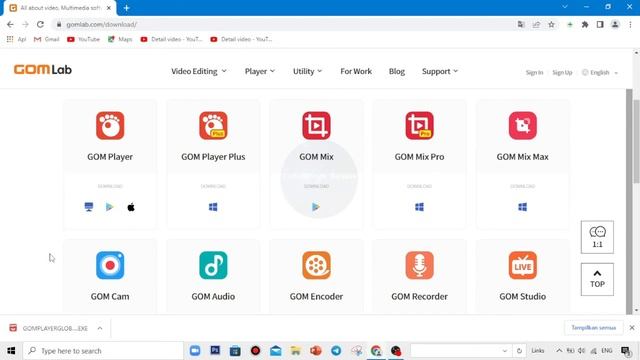Image resolution: width=640 pixels, height=360 pixels.
Task: Click the Windows taskbar search box
Action: click(103, 351)
